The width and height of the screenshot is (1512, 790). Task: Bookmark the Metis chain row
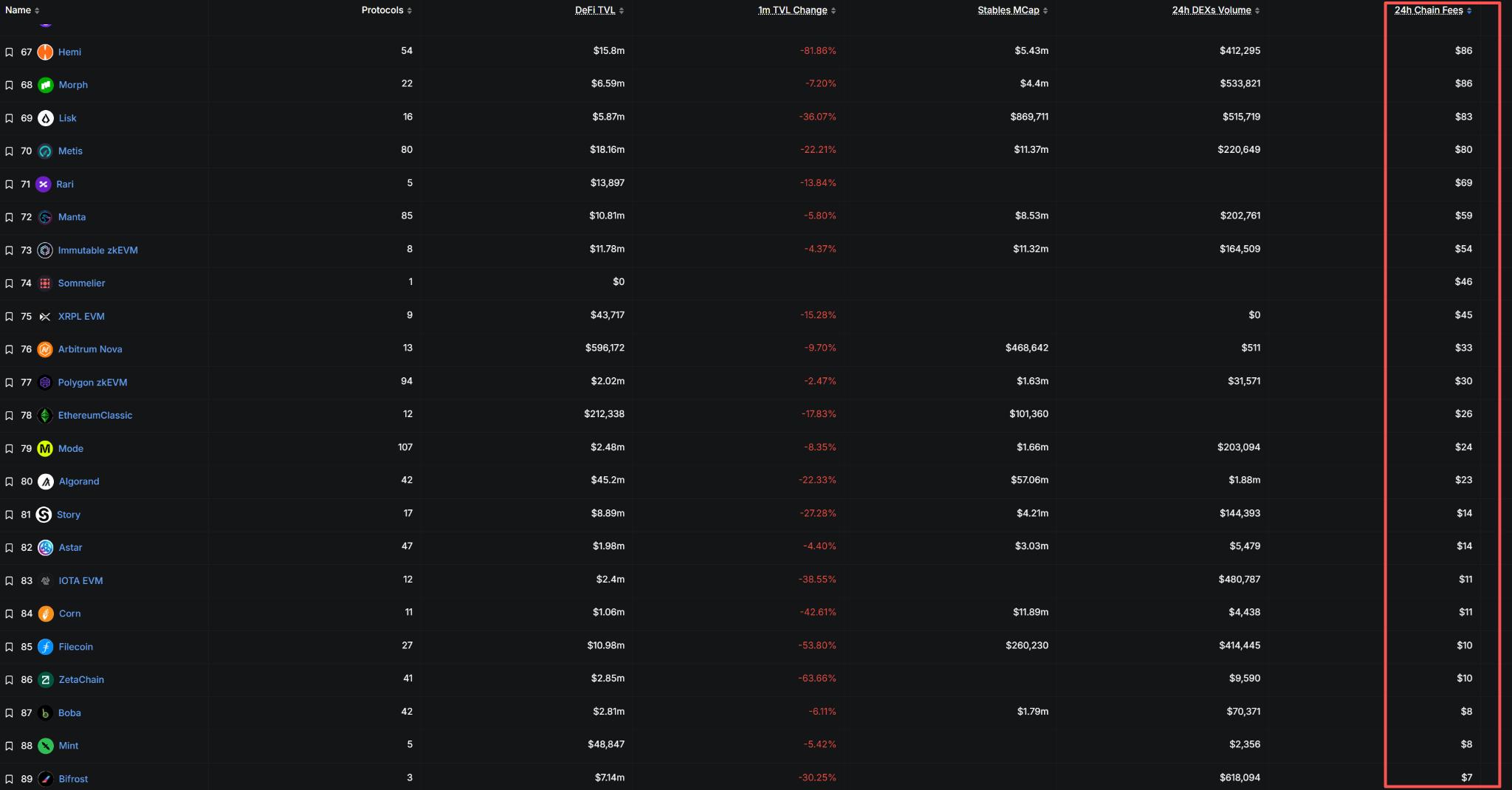tap(9, 151)
